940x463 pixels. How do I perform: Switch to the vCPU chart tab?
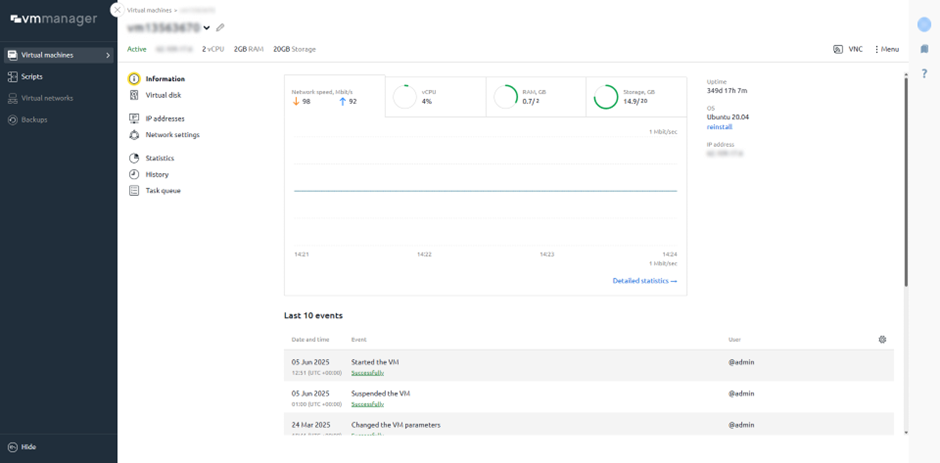(435, 97)
